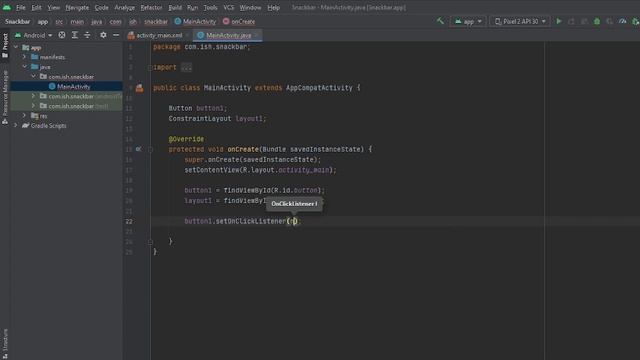Collapse the onCreate method fold marker

coord(150,149)
